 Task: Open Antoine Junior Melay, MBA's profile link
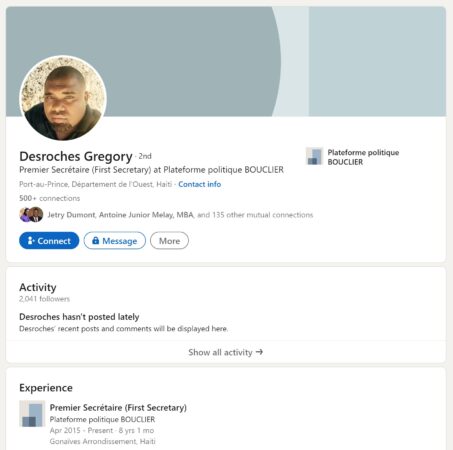146,215
